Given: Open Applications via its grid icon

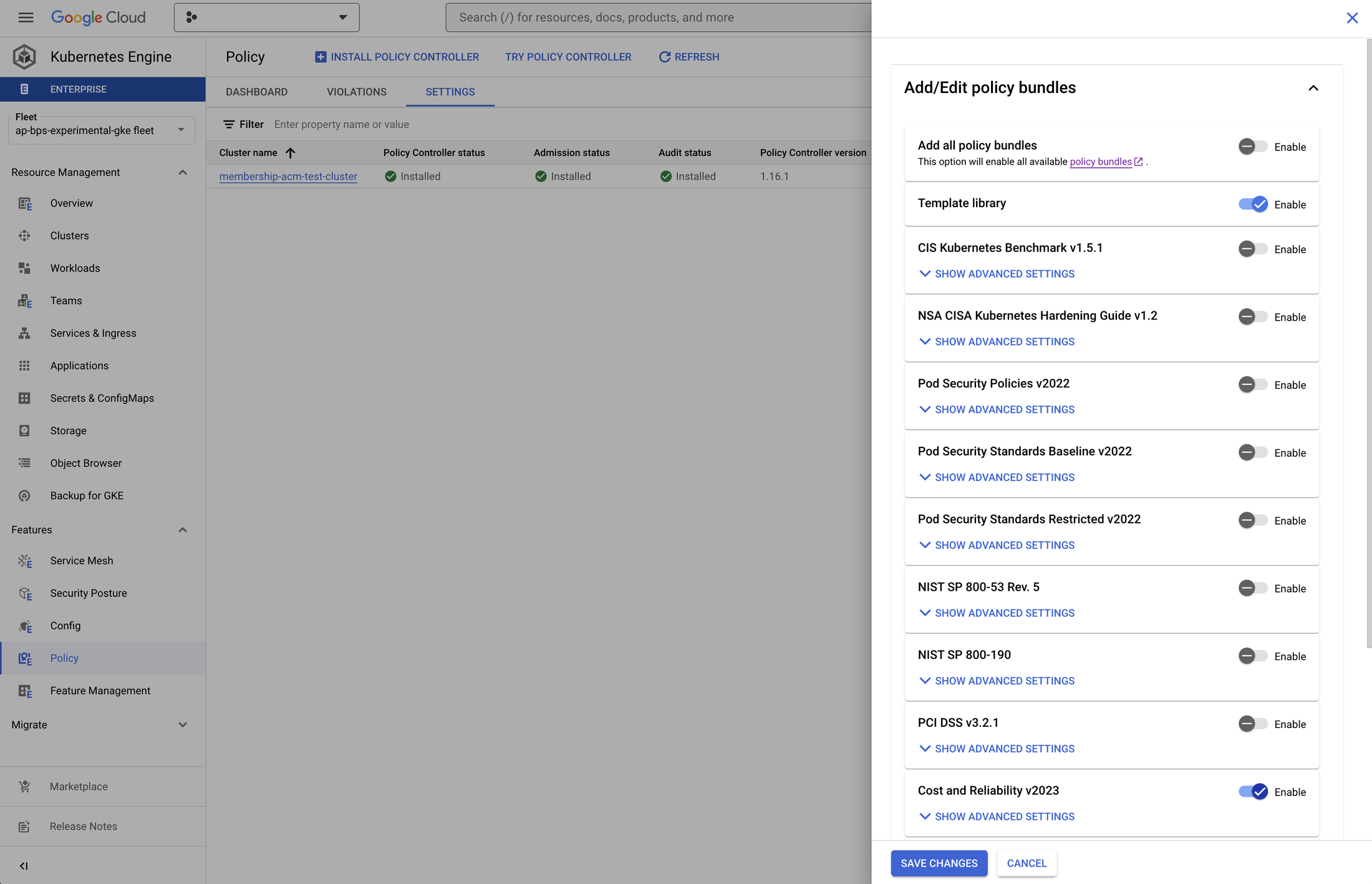Looking at the screenshot, I should (24, 366).
